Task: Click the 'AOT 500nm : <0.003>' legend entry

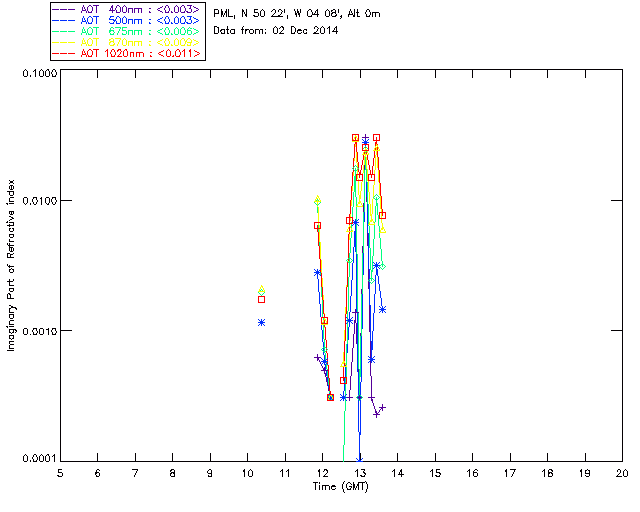Action: [x=127, y=20]
